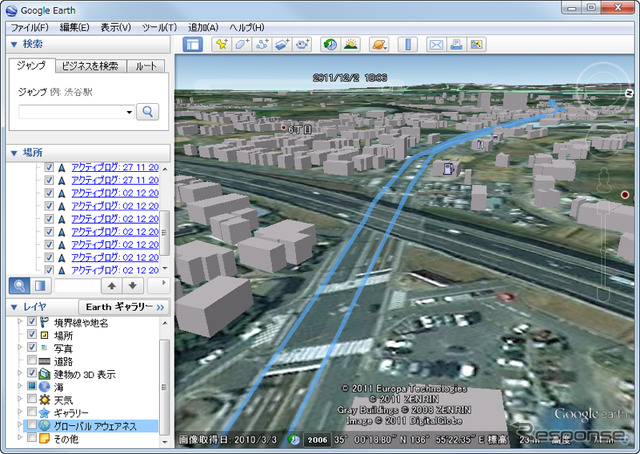Switch to the ビジネスを検索 tab
The image size is (640, 454).
click(x=90, y=66)
